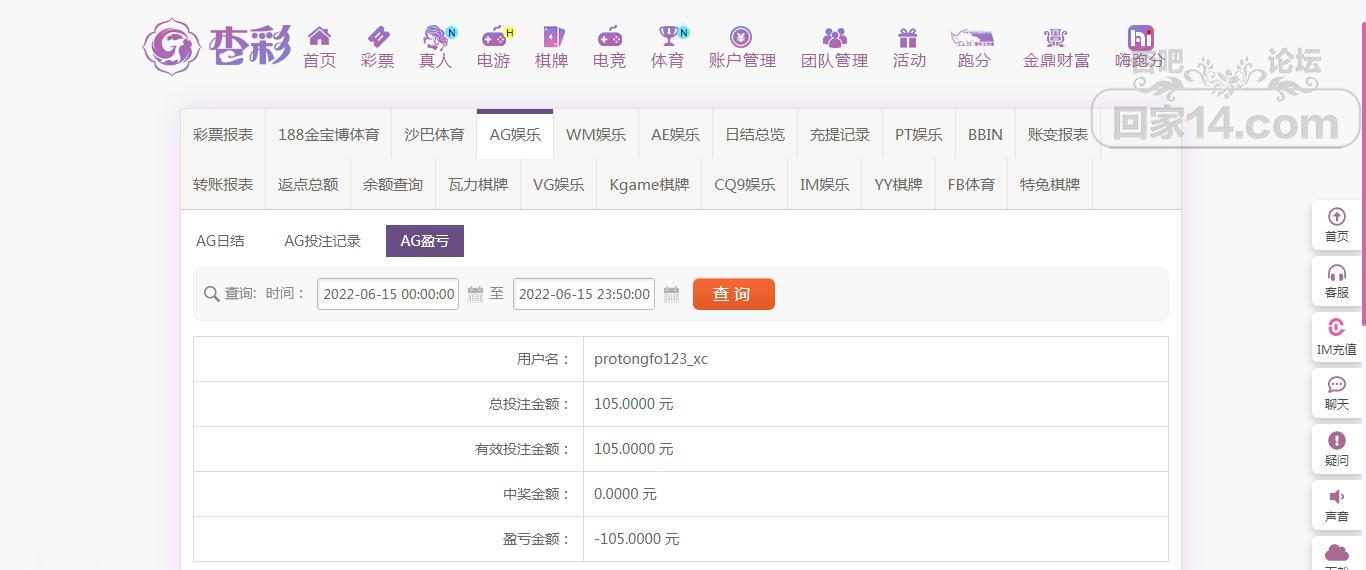The image size is (1366, 570).
Task: Open 疑问 help icon in sidebar
Action: (x=1337, y=440)
